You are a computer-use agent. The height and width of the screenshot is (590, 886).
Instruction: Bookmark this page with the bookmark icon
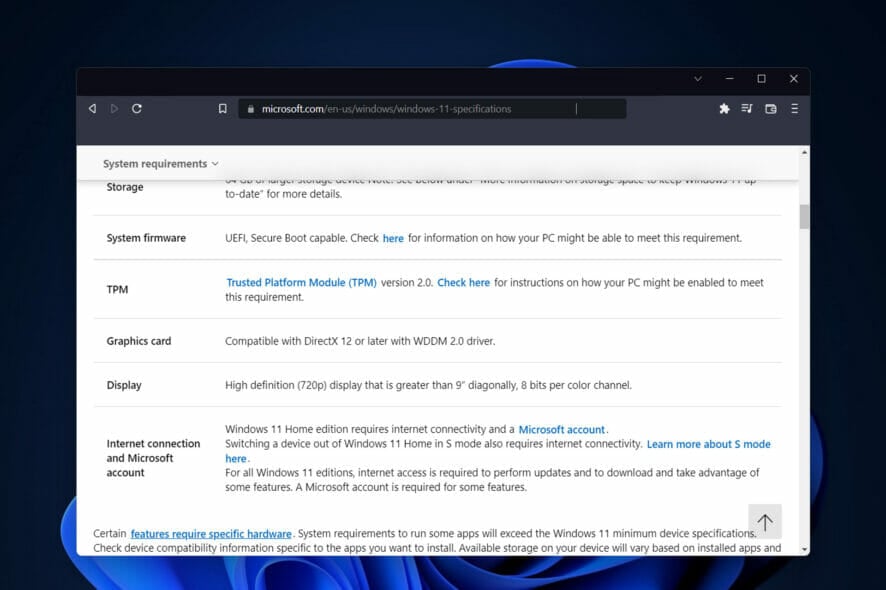point(222,109)
